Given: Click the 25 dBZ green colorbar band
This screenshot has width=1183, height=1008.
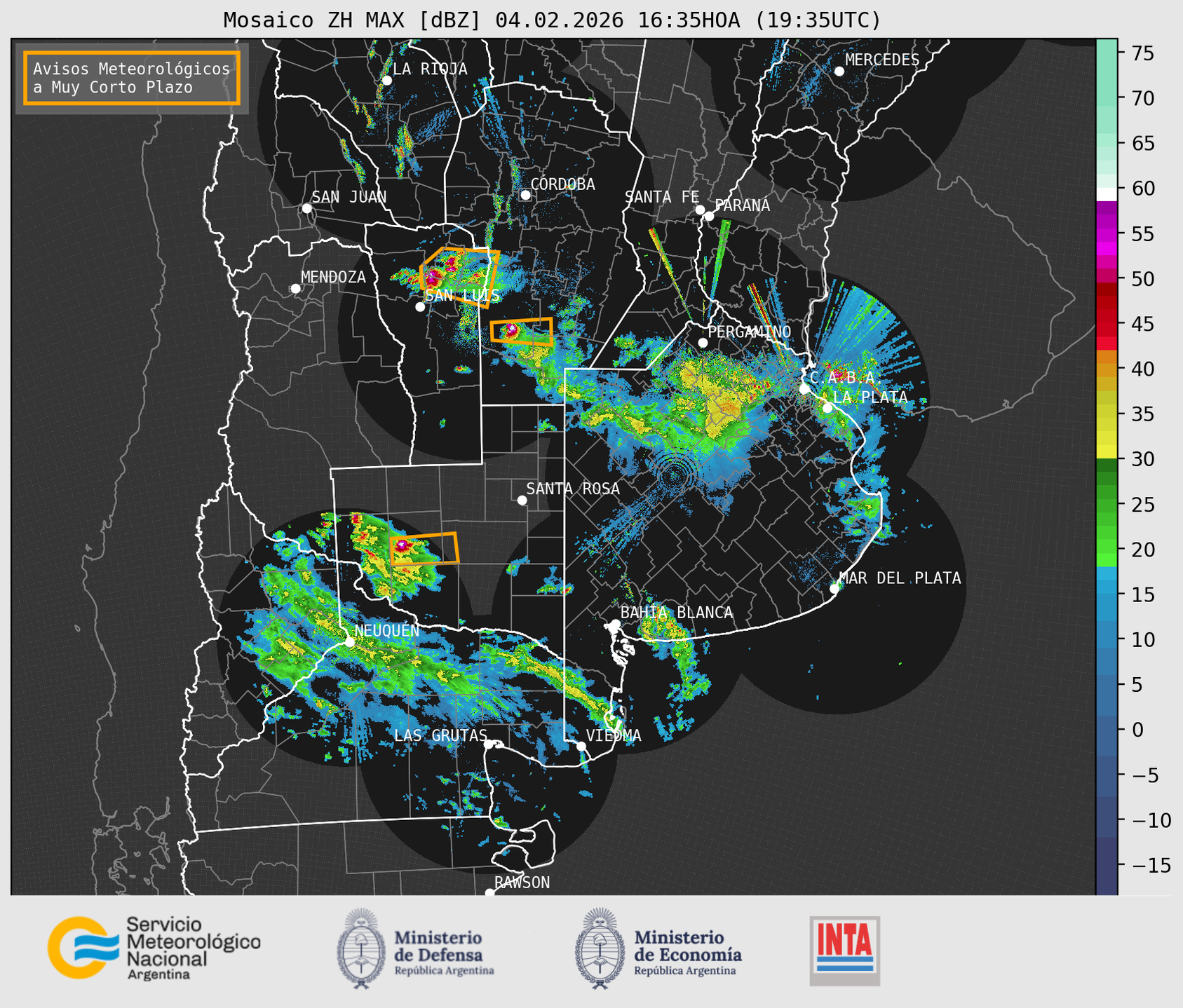Looking at the screenshot, I should point(1107,504).
